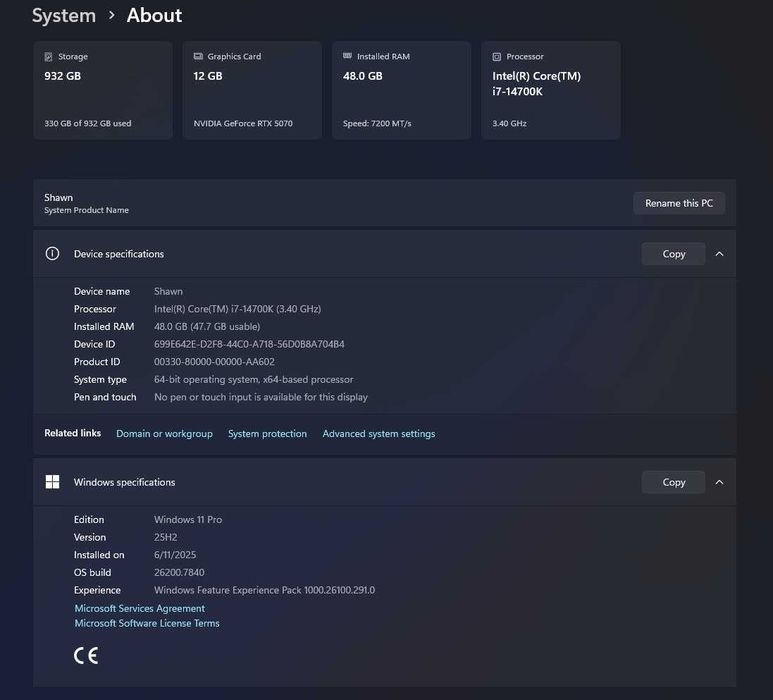Click the Processor card icon
Image resolution: width=773 pixels, height=700 pixels.
pyautogui.click(x=497, y=57)
